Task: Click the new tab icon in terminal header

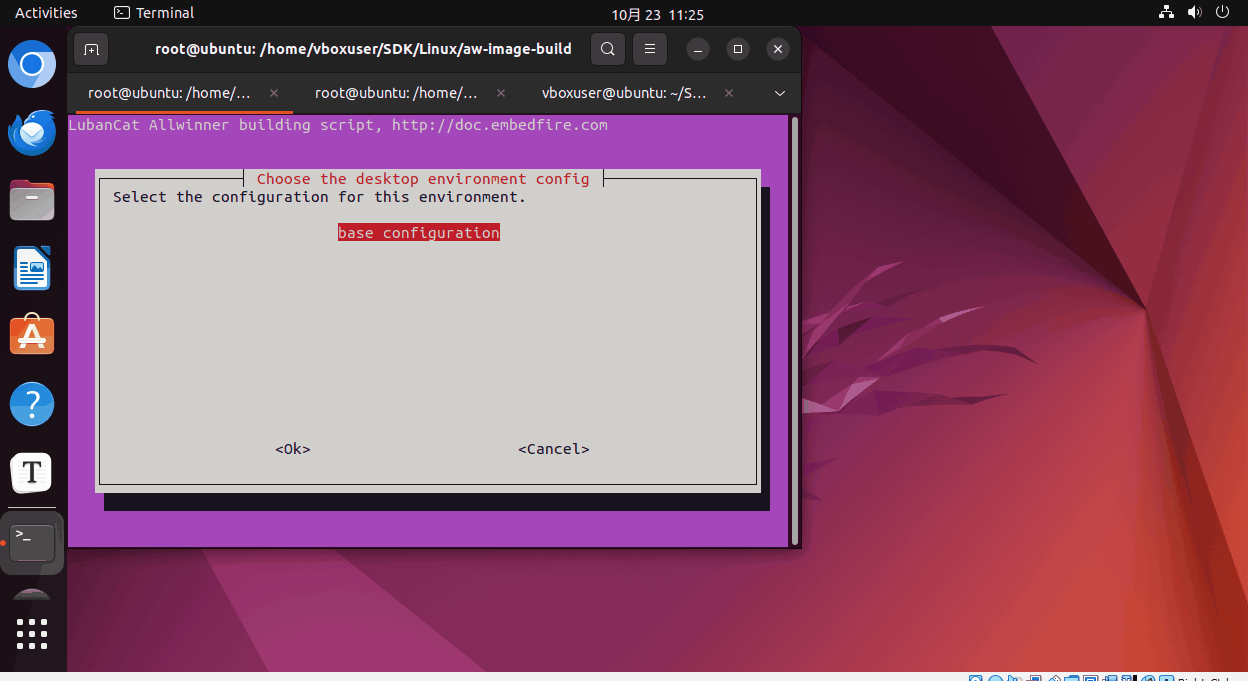Action: (91, 49)
